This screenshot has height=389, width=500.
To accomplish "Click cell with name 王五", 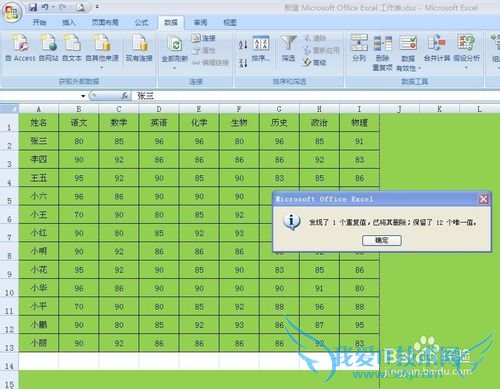I will pyautogui.click(x=39, y=178).
